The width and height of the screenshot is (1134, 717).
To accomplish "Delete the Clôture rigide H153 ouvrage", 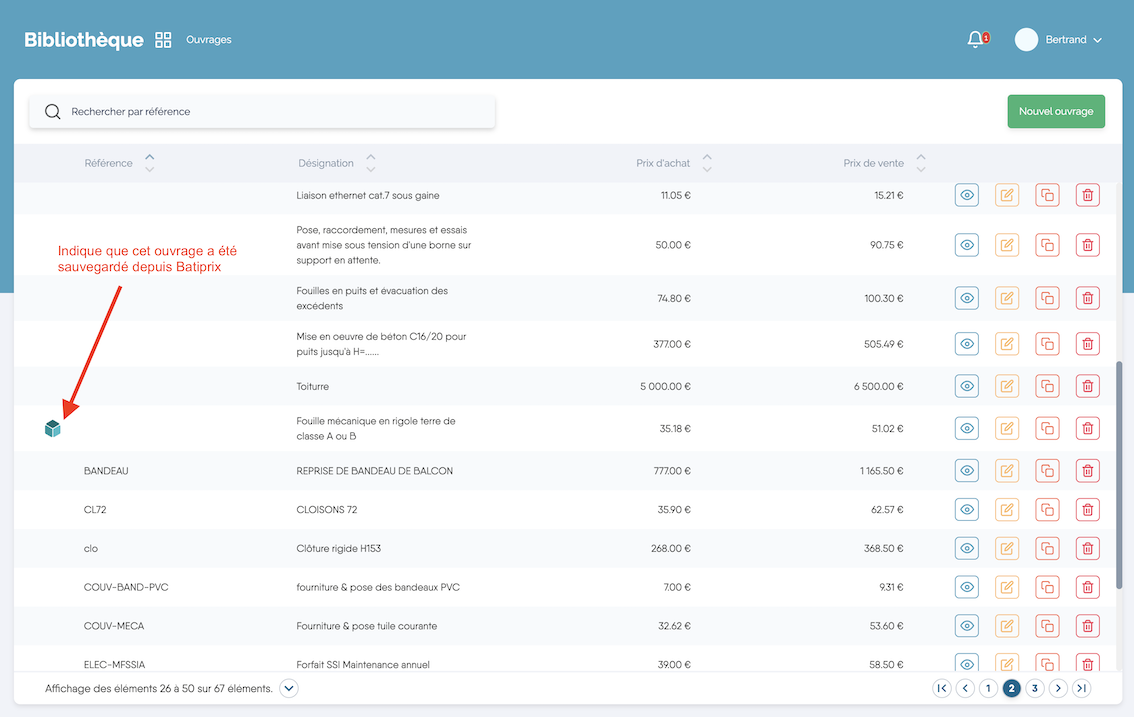I will 1087,548.
